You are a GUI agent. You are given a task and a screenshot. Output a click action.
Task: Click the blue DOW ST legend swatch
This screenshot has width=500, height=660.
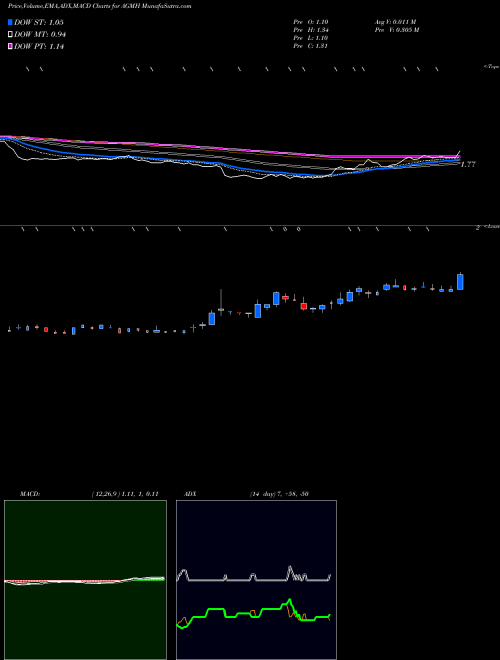(10, 22)
